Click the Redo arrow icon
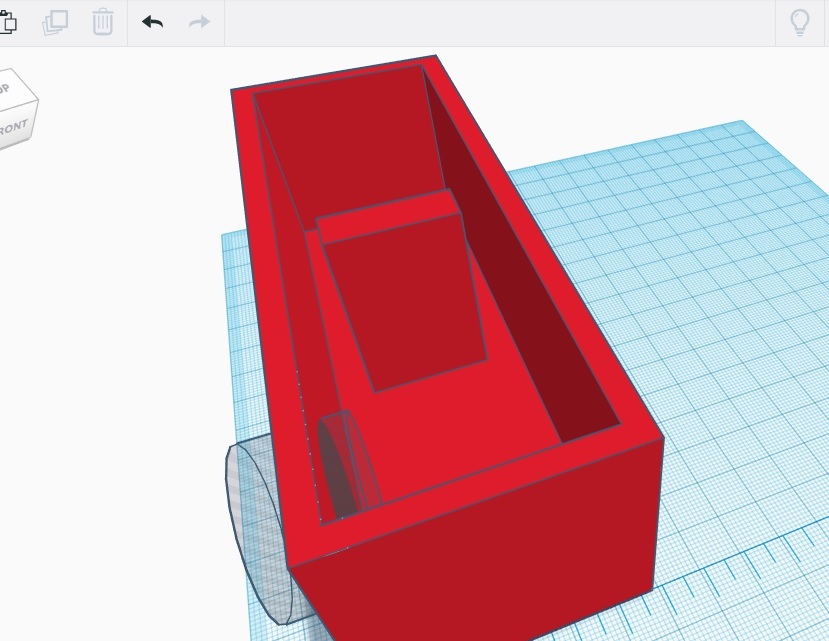Viewport: 829px width, 641px height. click(197, 21)
